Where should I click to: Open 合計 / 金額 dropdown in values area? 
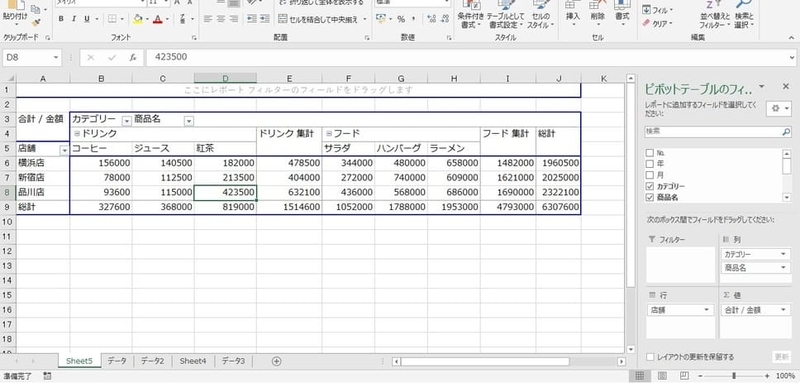click(x=783, y=310)
